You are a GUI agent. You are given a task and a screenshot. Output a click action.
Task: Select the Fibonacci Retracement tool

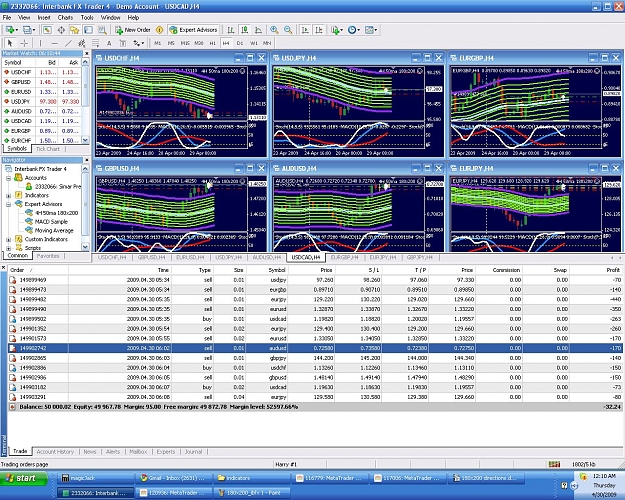pyautogui.click(x=95, y=43)
